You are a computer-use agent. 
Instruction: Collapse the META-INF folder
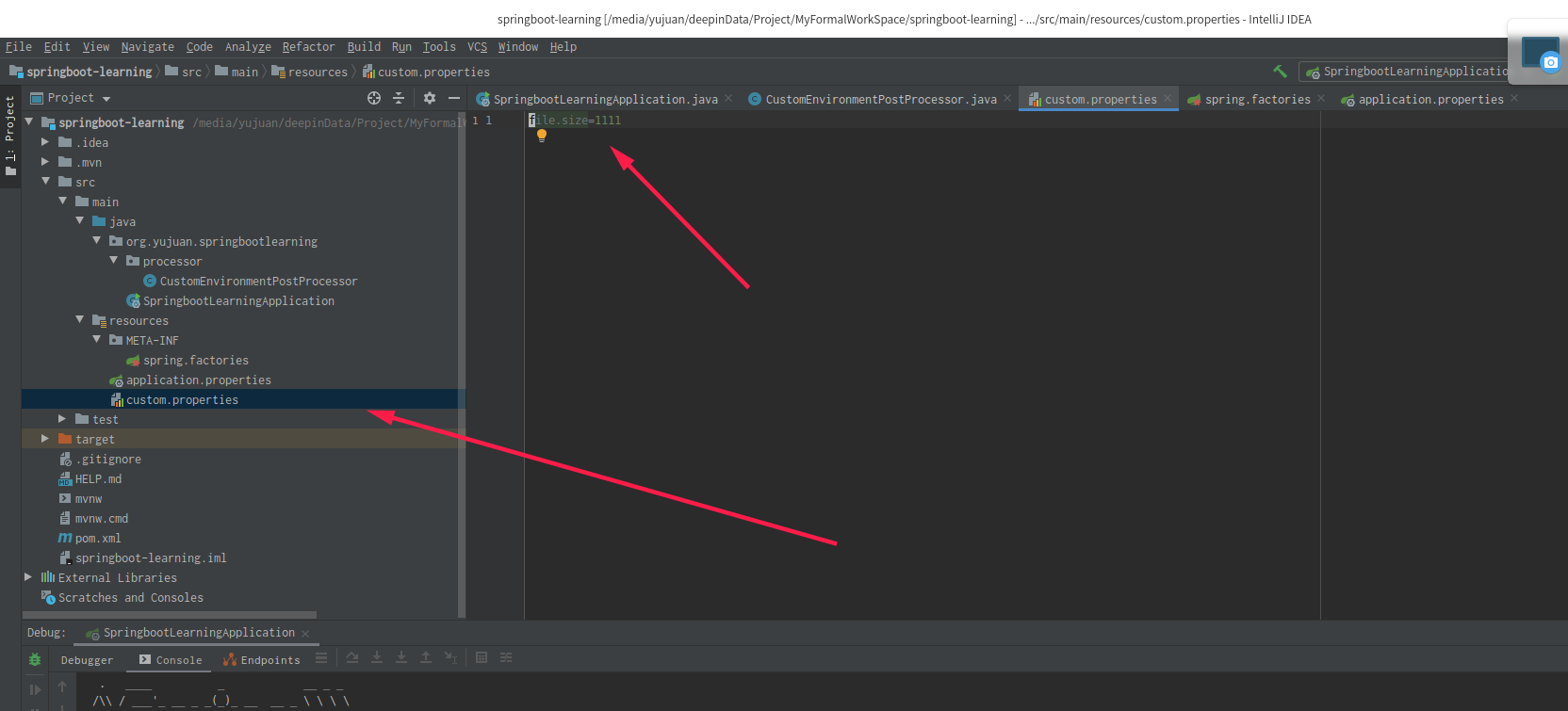tap(96, 339)
